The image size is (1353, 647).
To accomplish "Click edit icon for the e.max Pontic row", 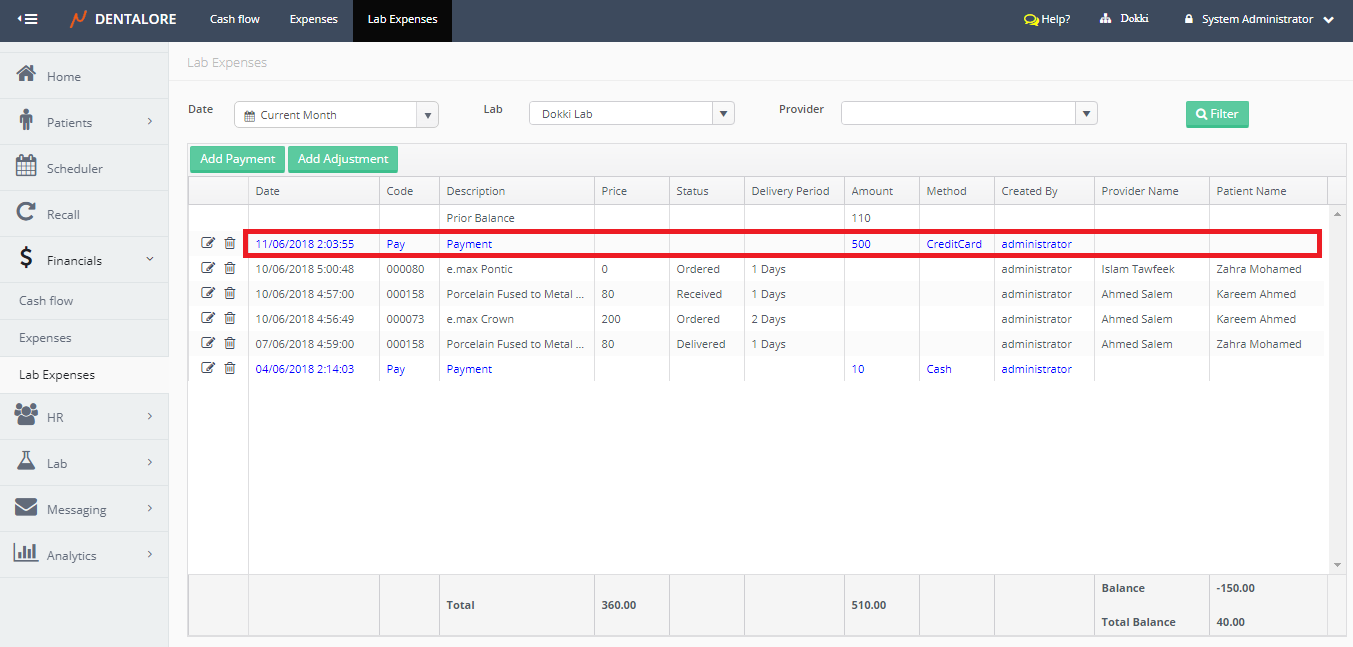I will (x=208, y=268).
